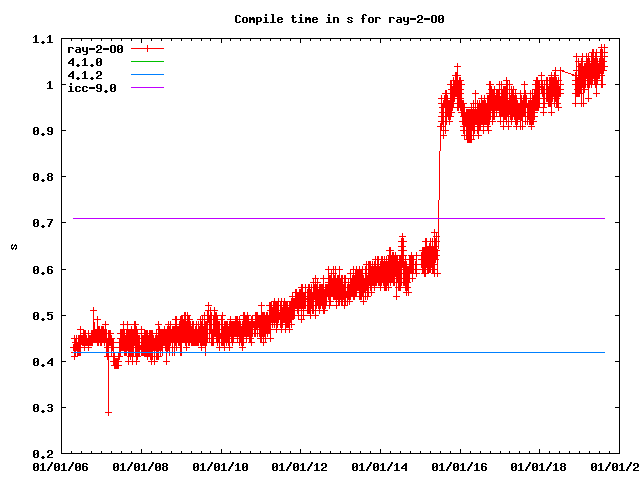Click the chart title 'Compile time in s for ray-2-00'

(320, 19)
